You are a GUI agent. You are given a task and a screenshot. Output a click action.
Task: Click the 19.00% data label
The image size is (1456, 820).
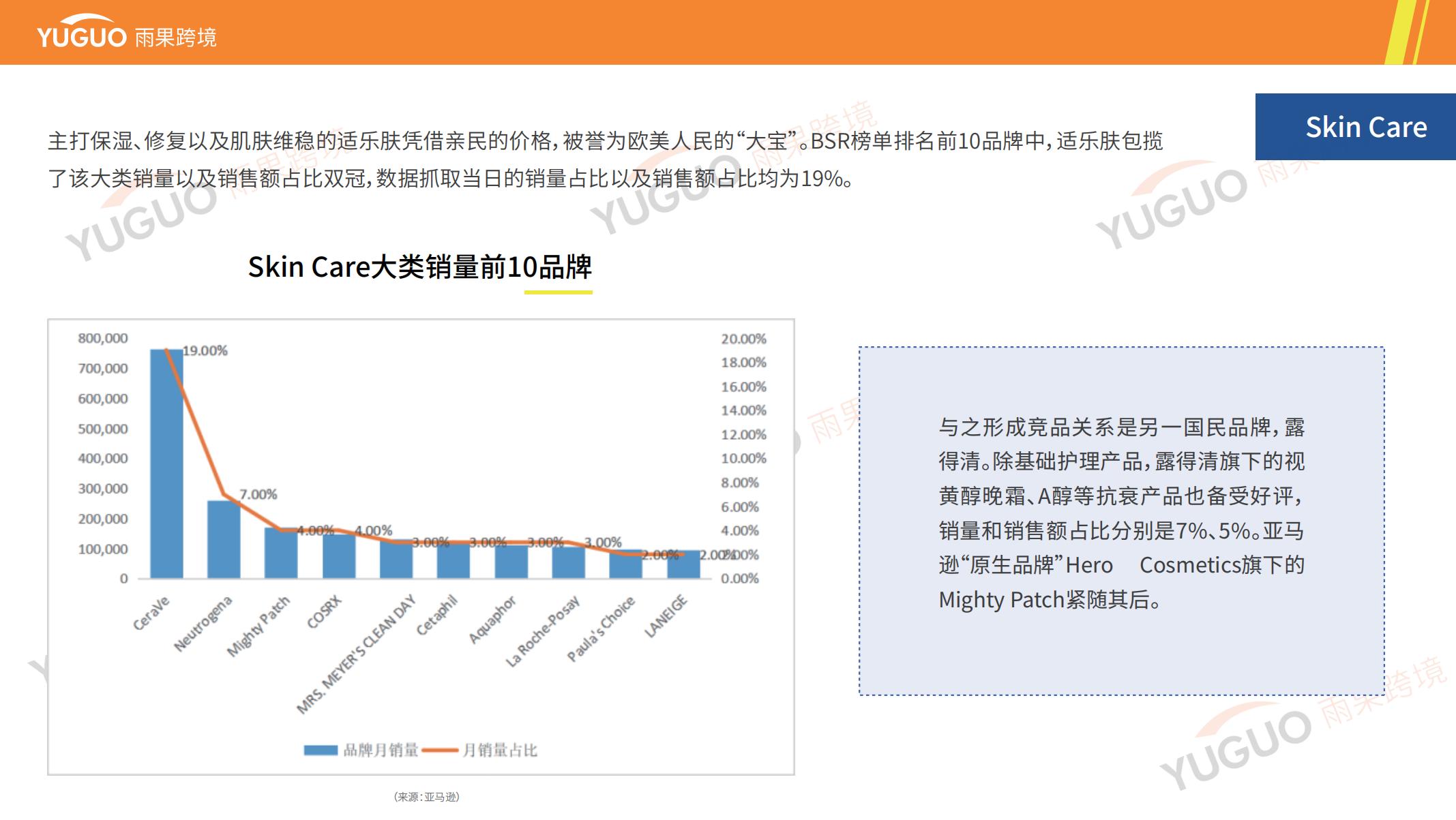point(205,350)
